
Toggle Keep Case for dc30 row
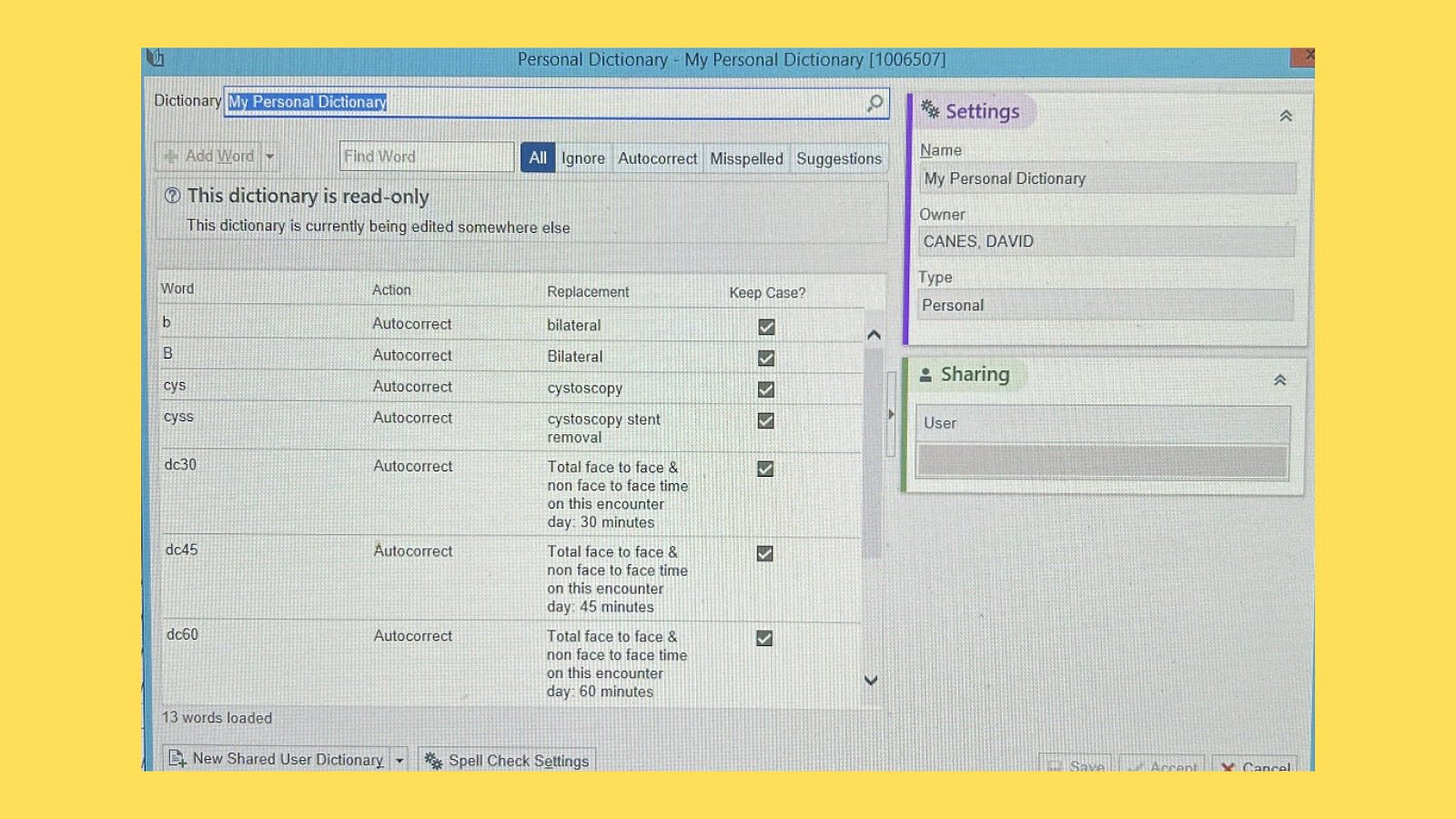[765, 469]
